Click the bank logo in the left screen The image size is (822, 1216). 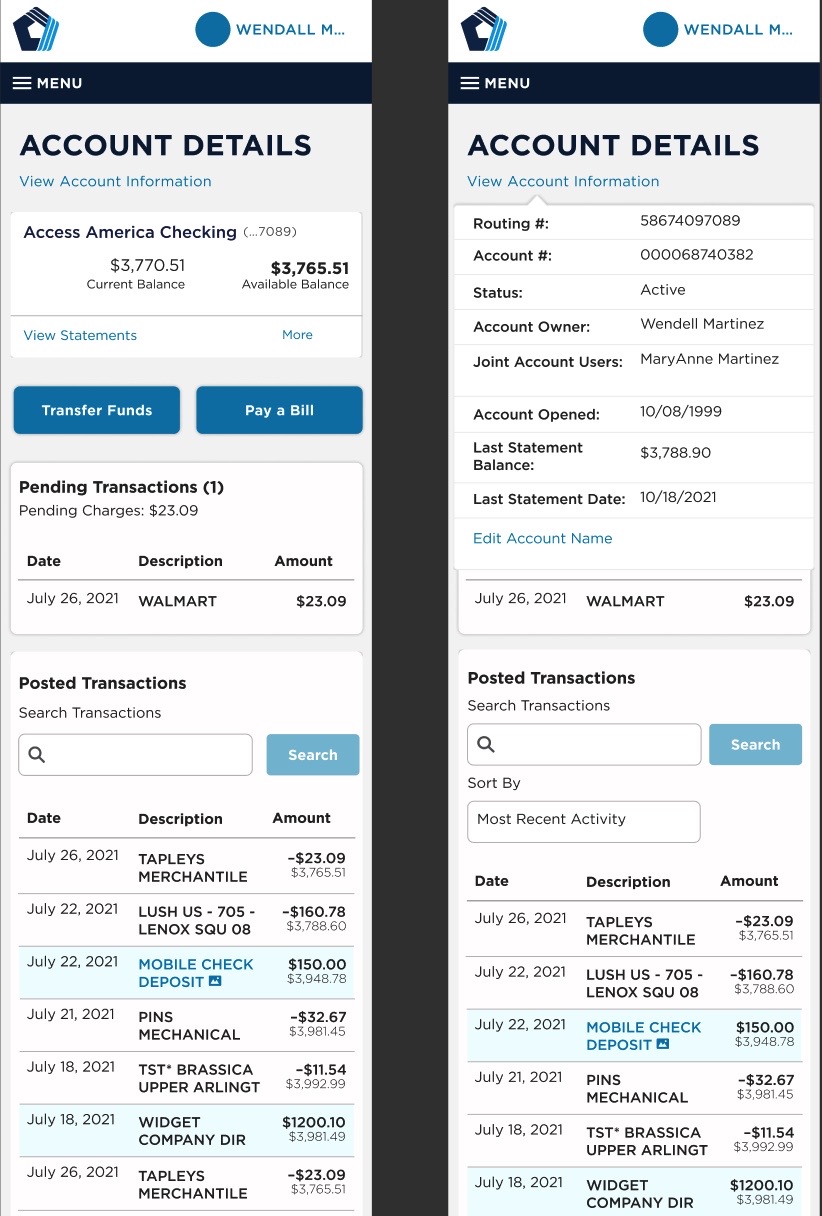coord(36,30)
